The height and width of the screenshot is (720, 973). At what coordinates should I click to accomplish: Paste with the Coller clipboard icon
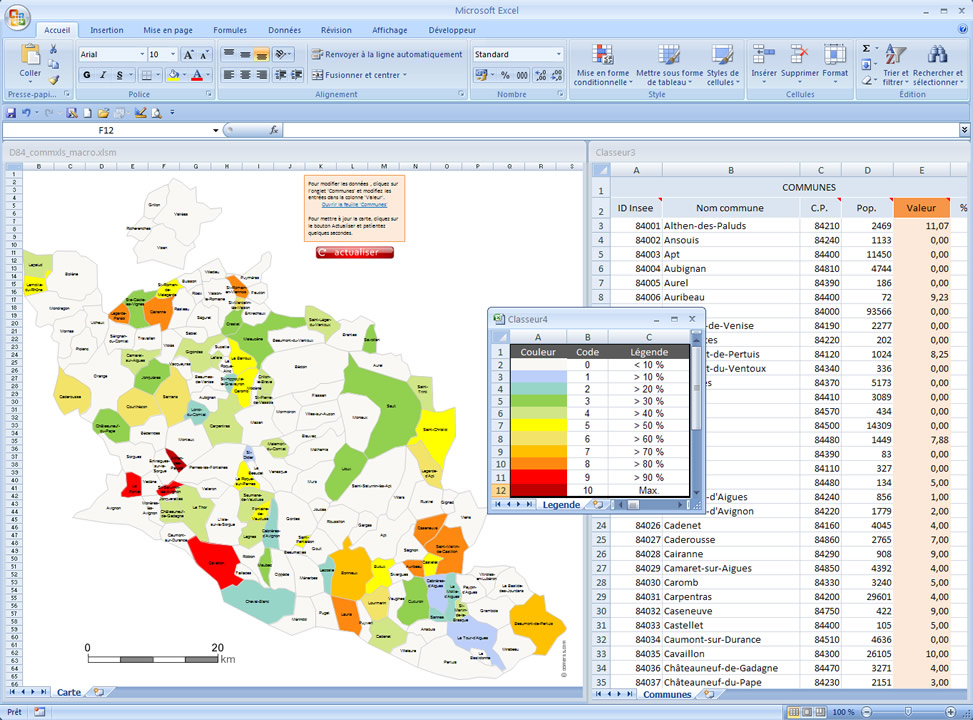tap(30, 54)
